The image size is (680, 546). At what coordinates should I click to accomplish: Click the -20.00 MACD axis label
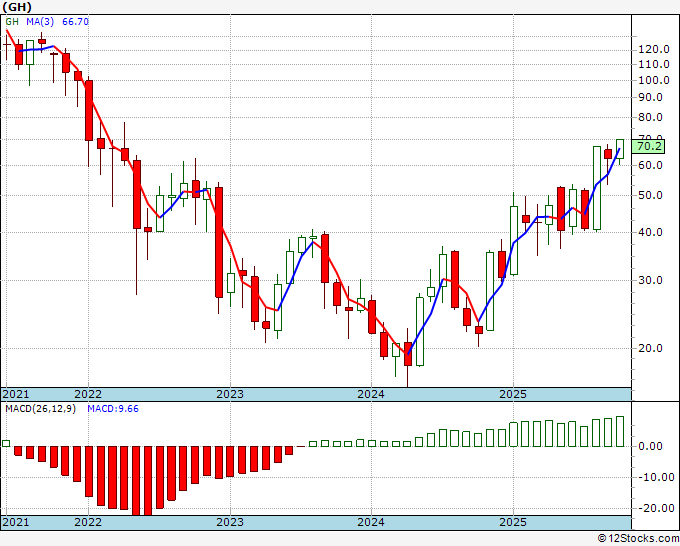(x=656, y=508)
